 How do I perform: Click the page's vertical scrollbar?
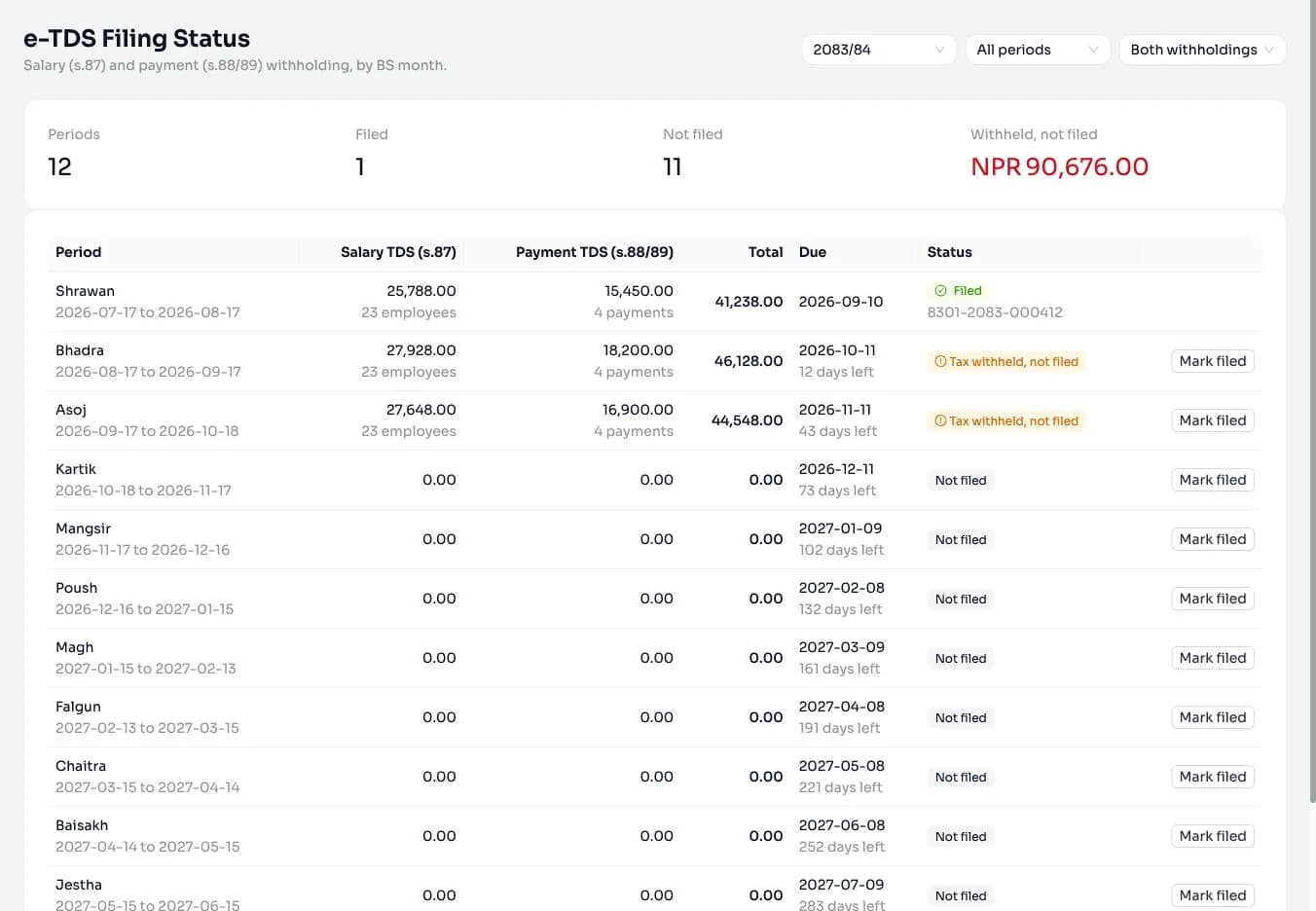(x=1311, y=401)
